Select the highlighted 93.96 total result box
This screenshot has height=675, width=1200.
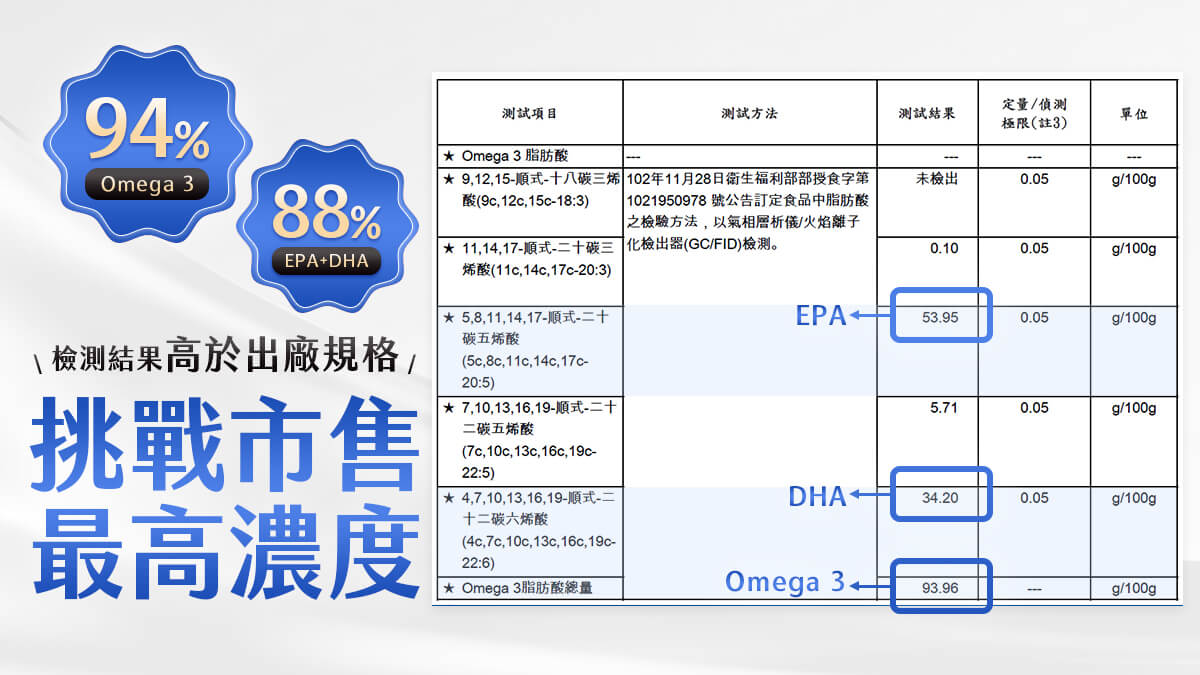[940, 586]
